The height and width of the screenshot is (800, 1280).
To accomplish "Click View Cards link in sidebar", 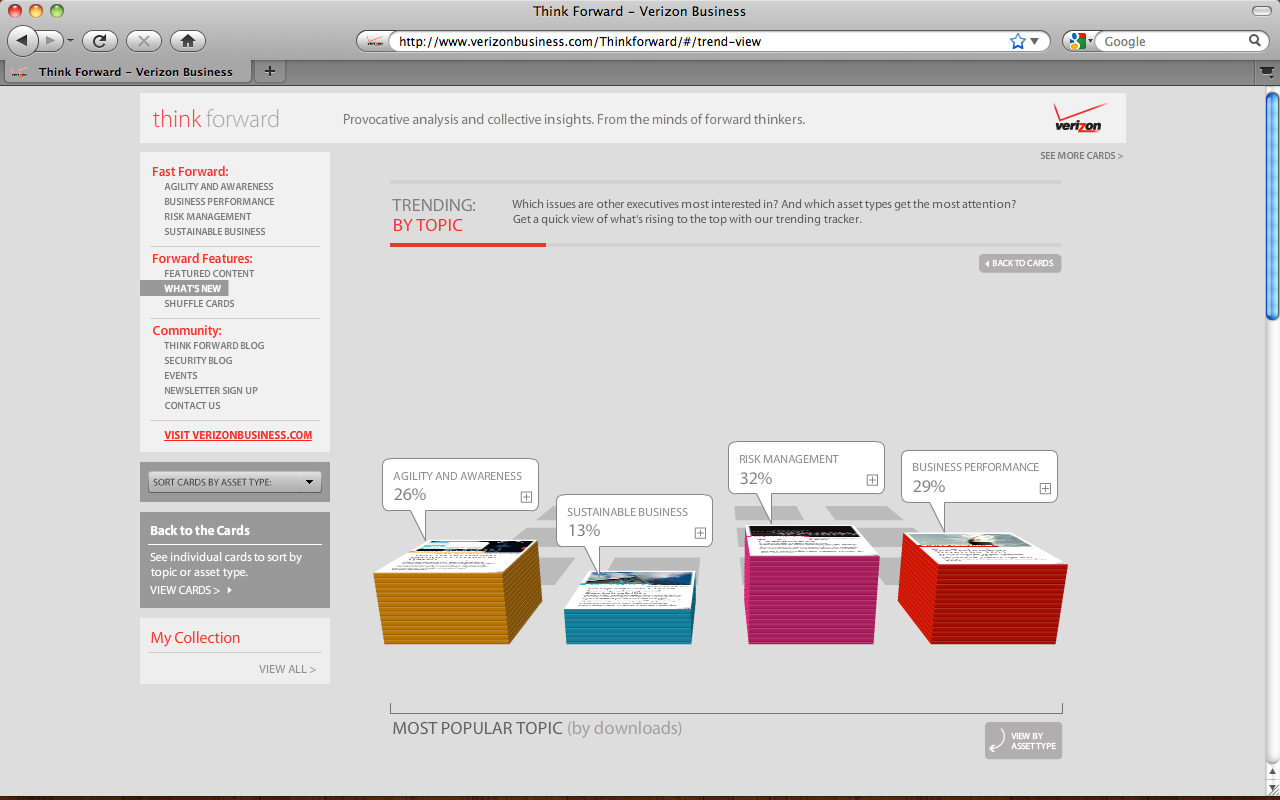I will [190, 590].
